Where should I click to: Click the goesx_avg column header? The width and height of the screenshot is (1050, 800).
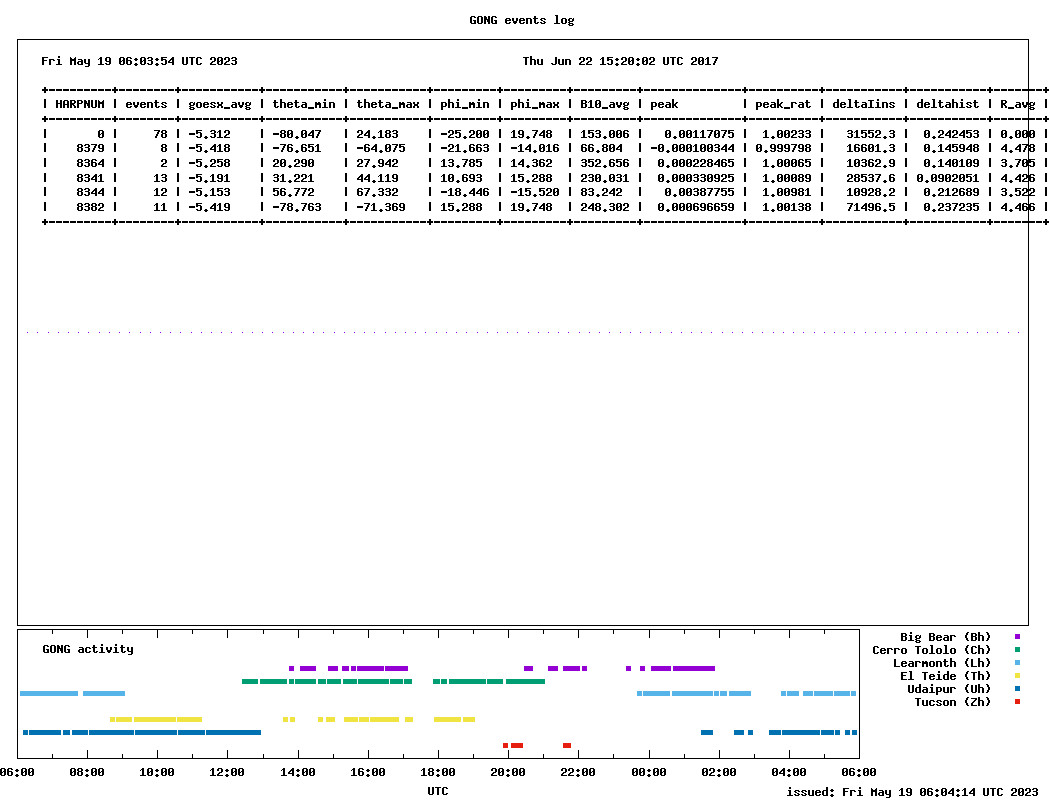tap(220, 104)
